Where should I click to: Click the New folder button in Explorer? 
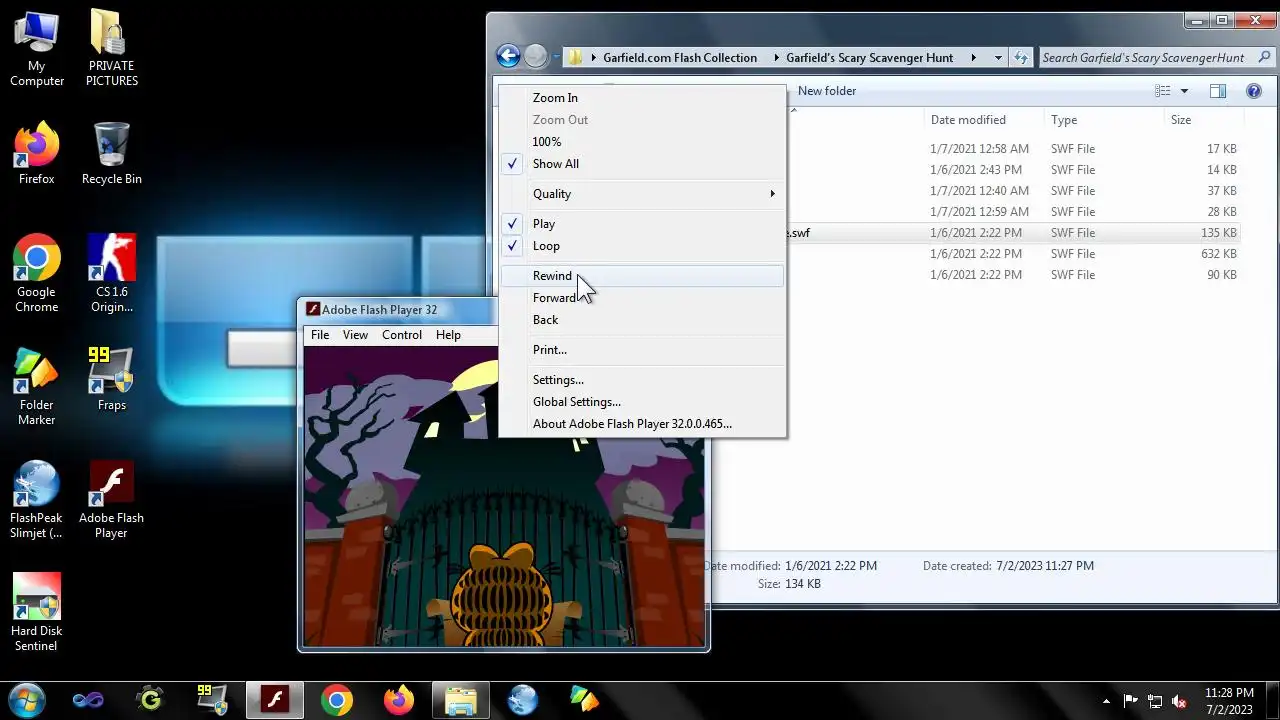(x=827, y=91)
